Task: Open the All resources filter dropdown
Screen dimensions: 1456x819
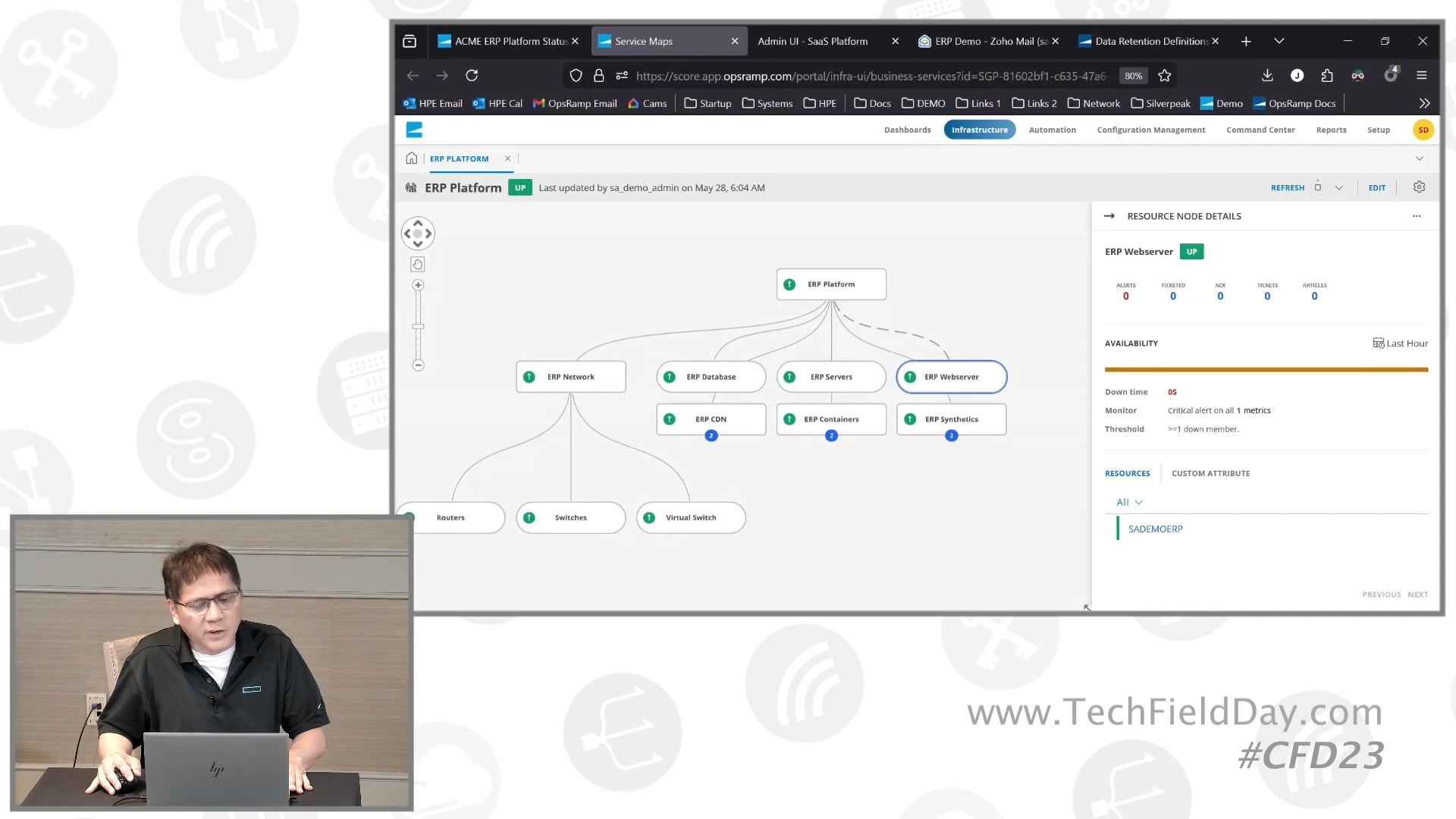Action: click(x=1129, y=502)
